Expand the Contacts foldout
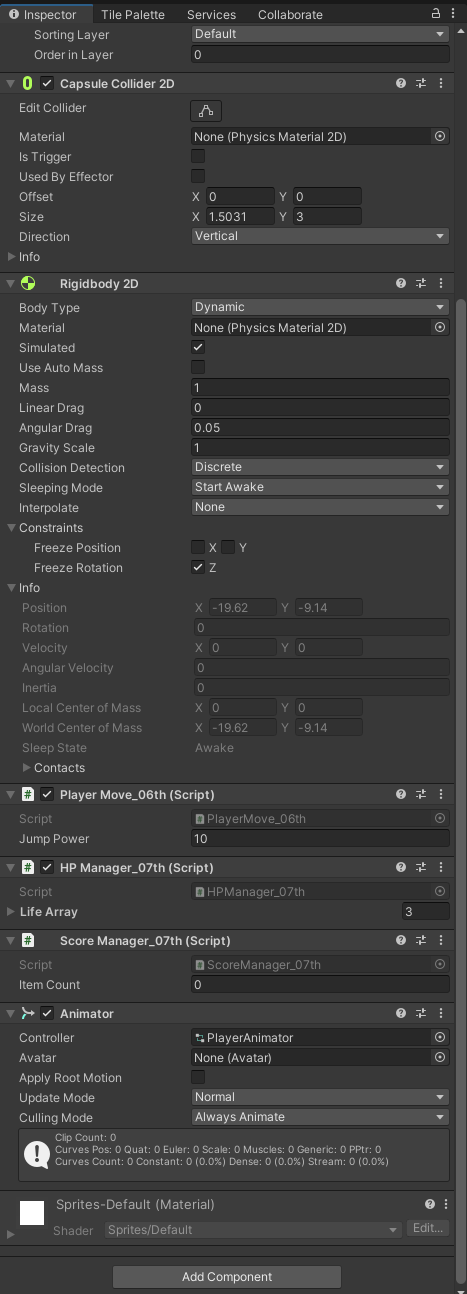467x1294 pixels. point(27,768)
